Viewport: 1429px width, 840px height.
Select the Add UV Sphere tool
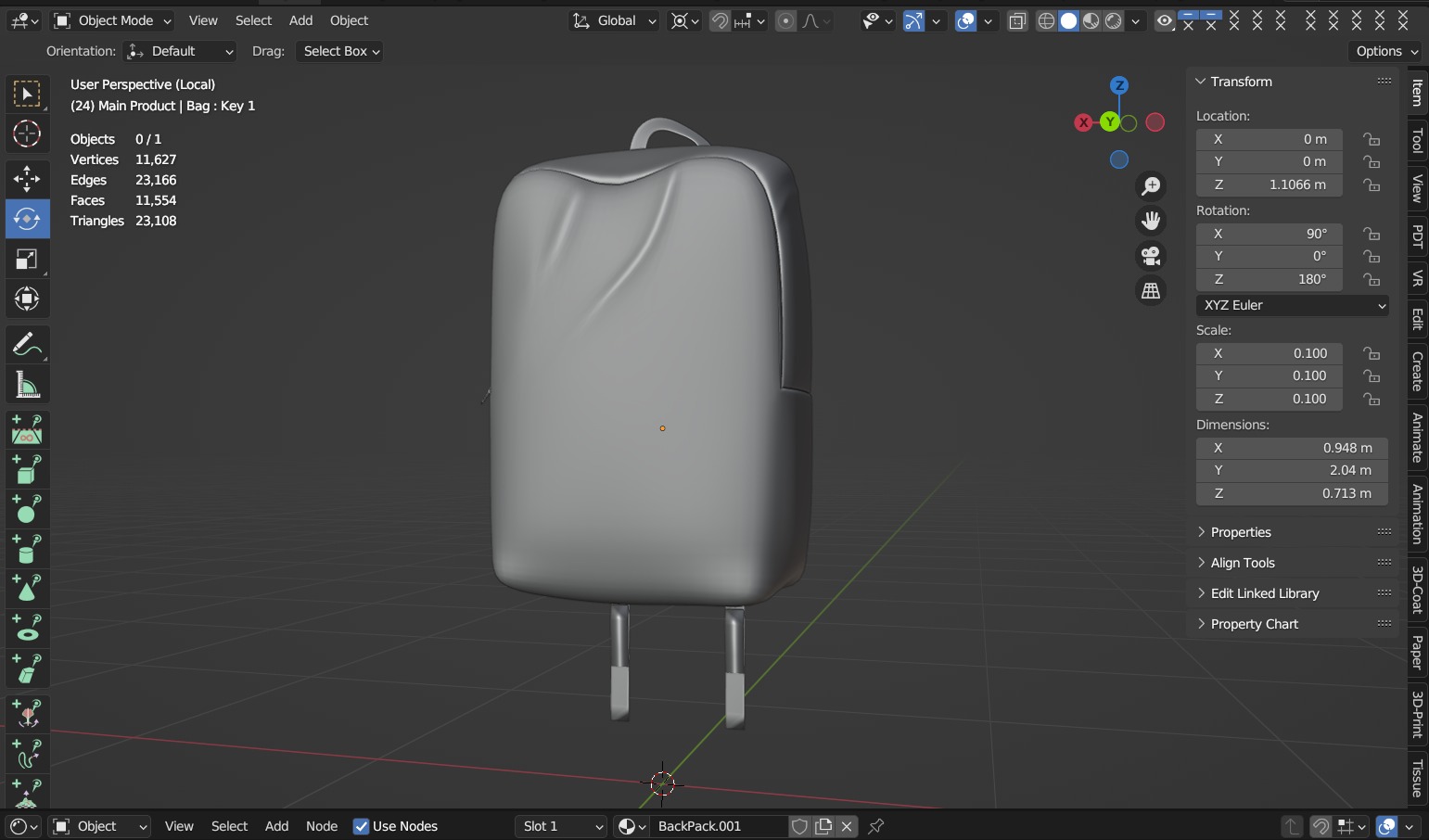(x=27, y=509)
